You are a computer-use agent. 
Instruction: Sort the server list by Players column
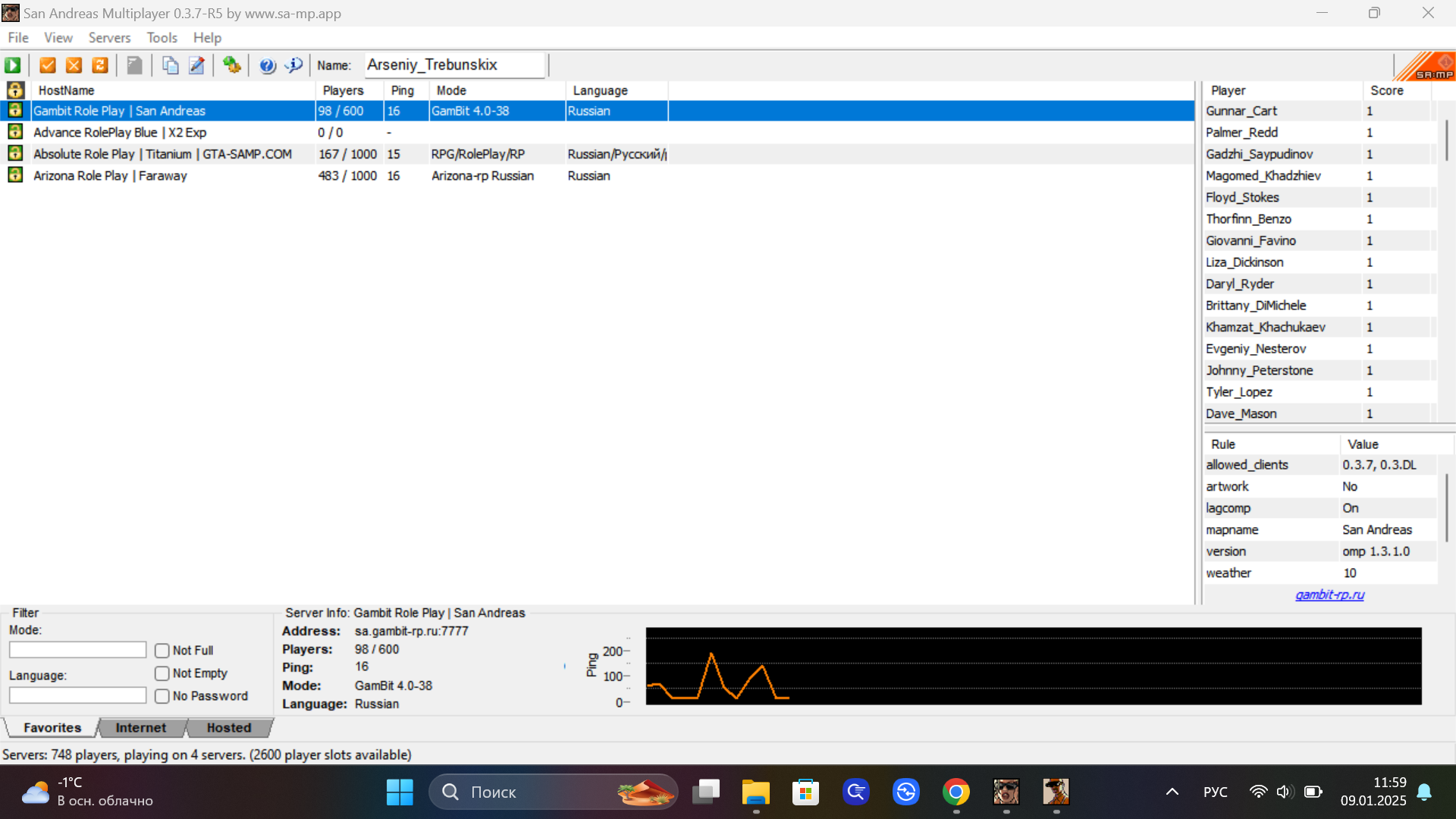pos(343,90)
